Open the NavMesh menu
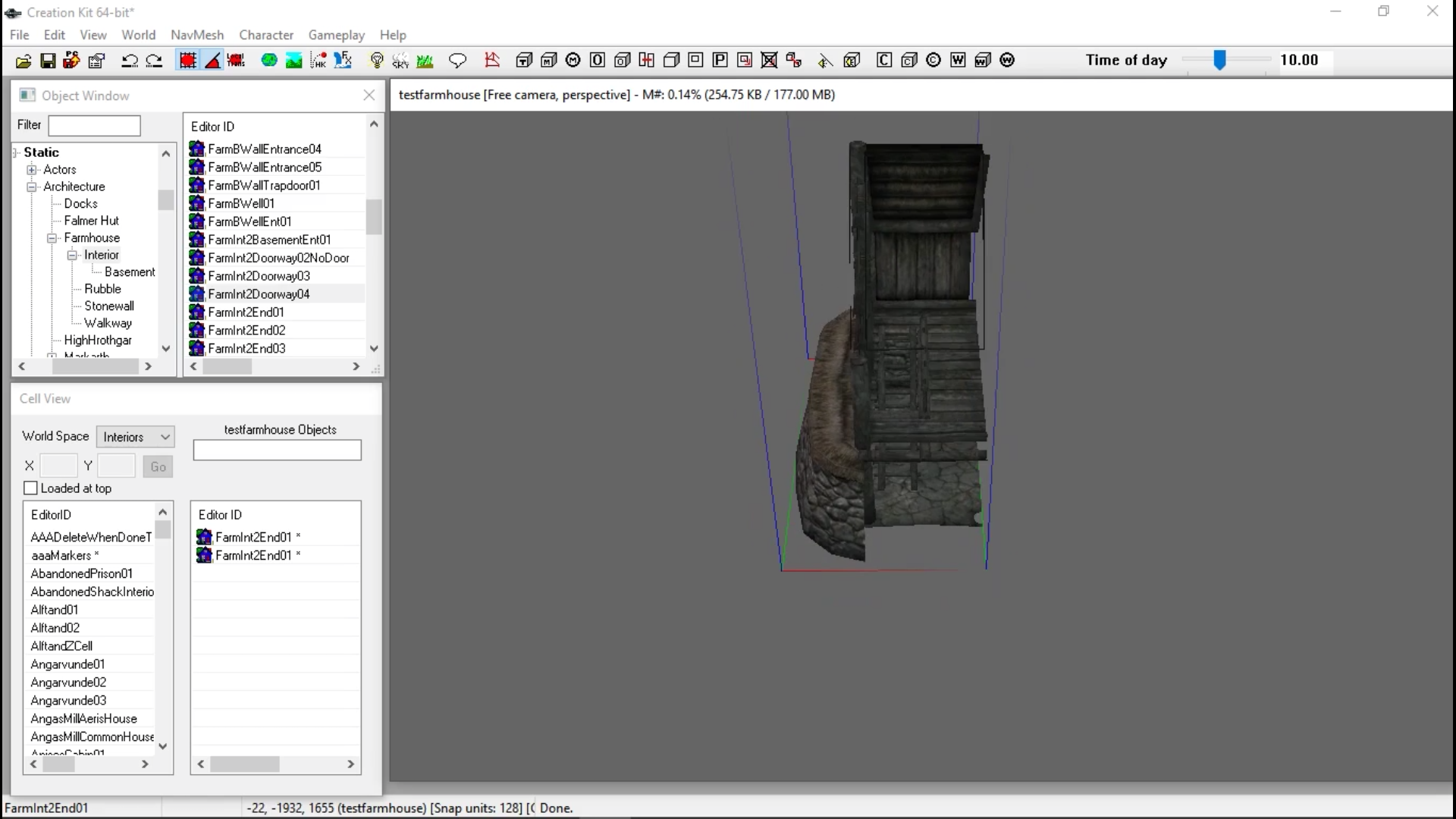 (x=197, y=35)
